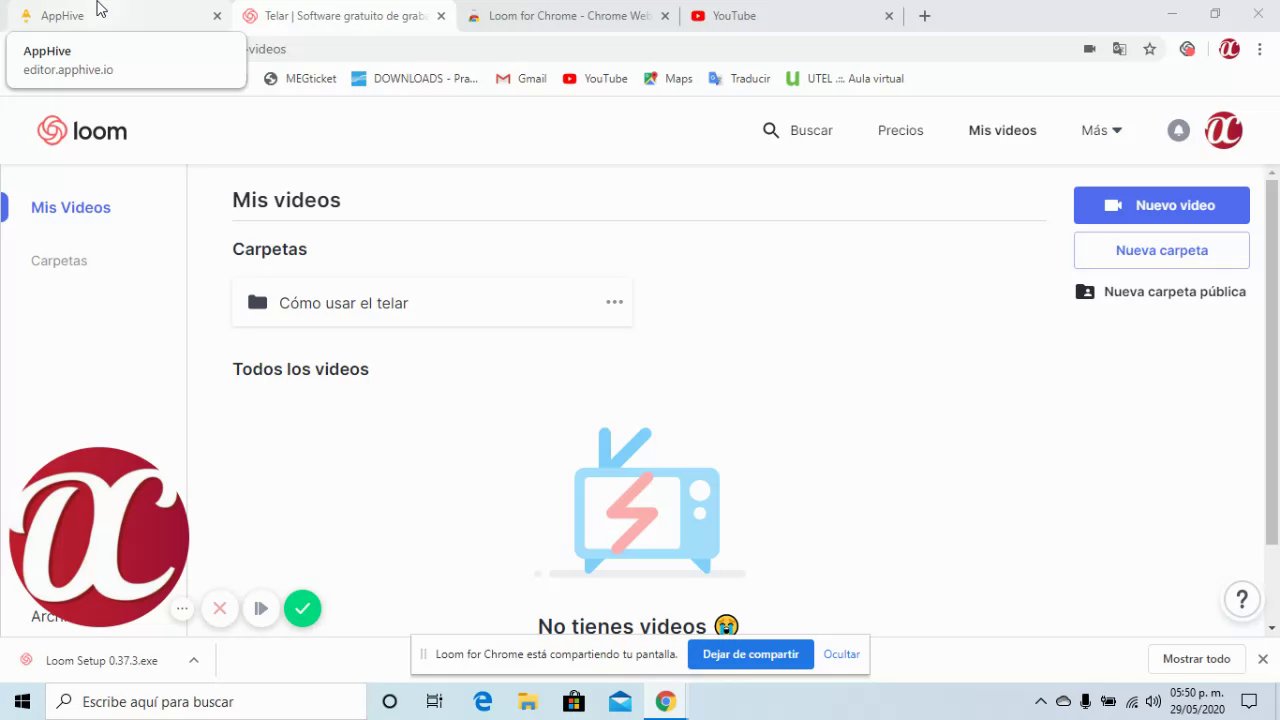The height and width of the screenshot is (720, 1280).
Task: Pause the Loom recording
Action: coord(261,608)
